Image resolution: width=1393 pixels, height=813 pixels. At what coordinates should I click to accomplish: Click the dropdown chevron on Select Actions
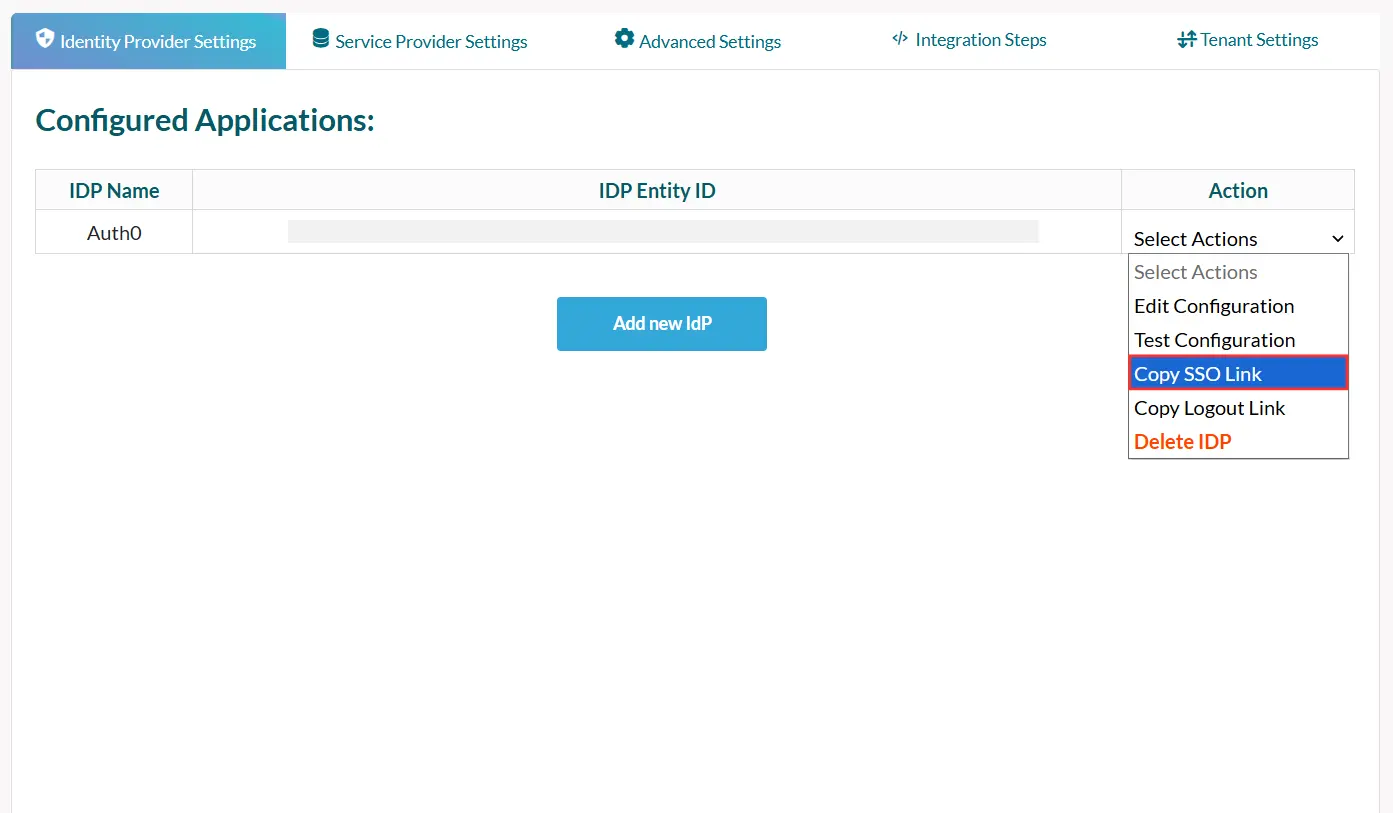tap(1337, 239)
